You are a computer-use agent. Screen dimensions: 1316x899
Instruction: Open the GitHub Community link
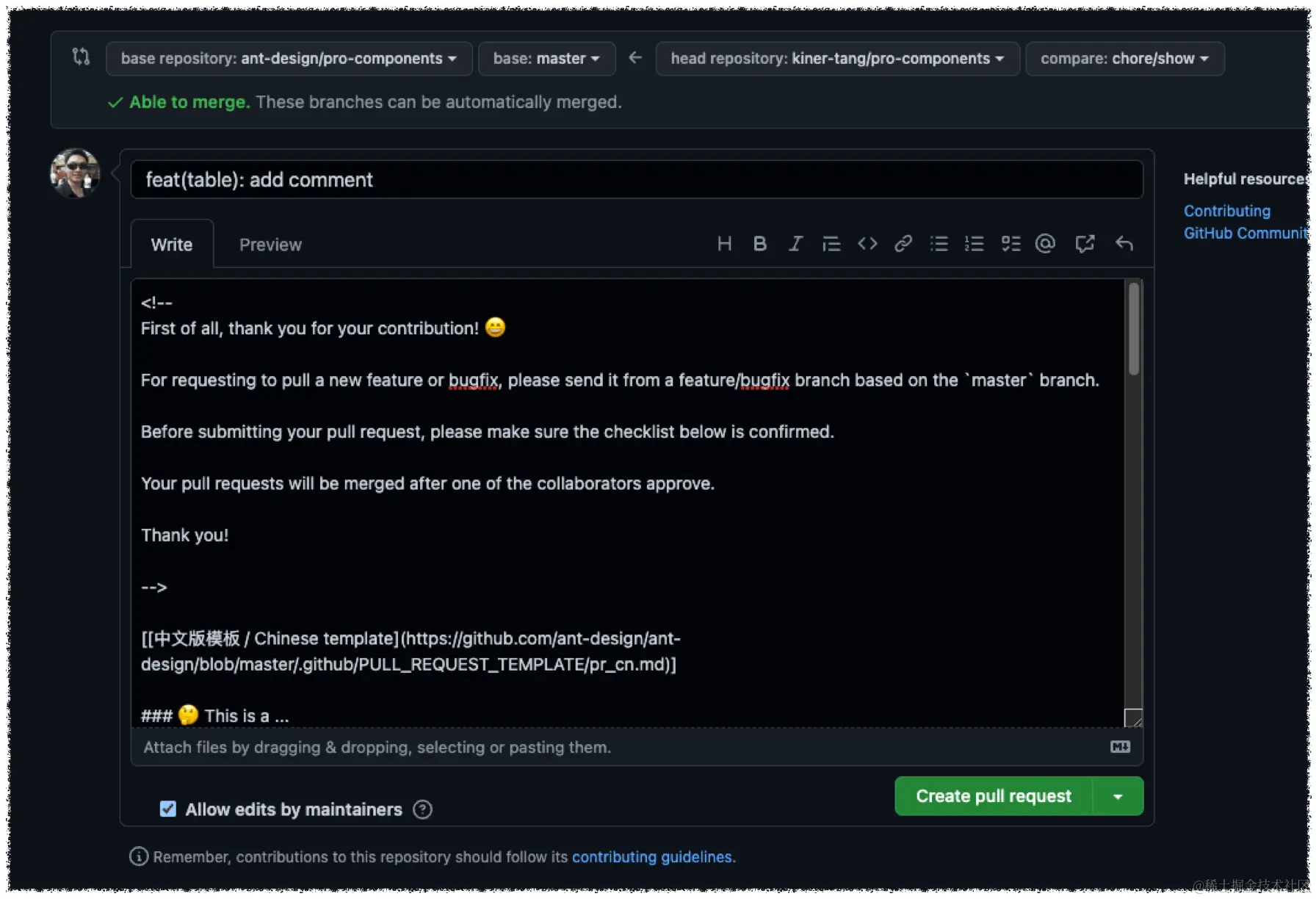click(1246, 233)
